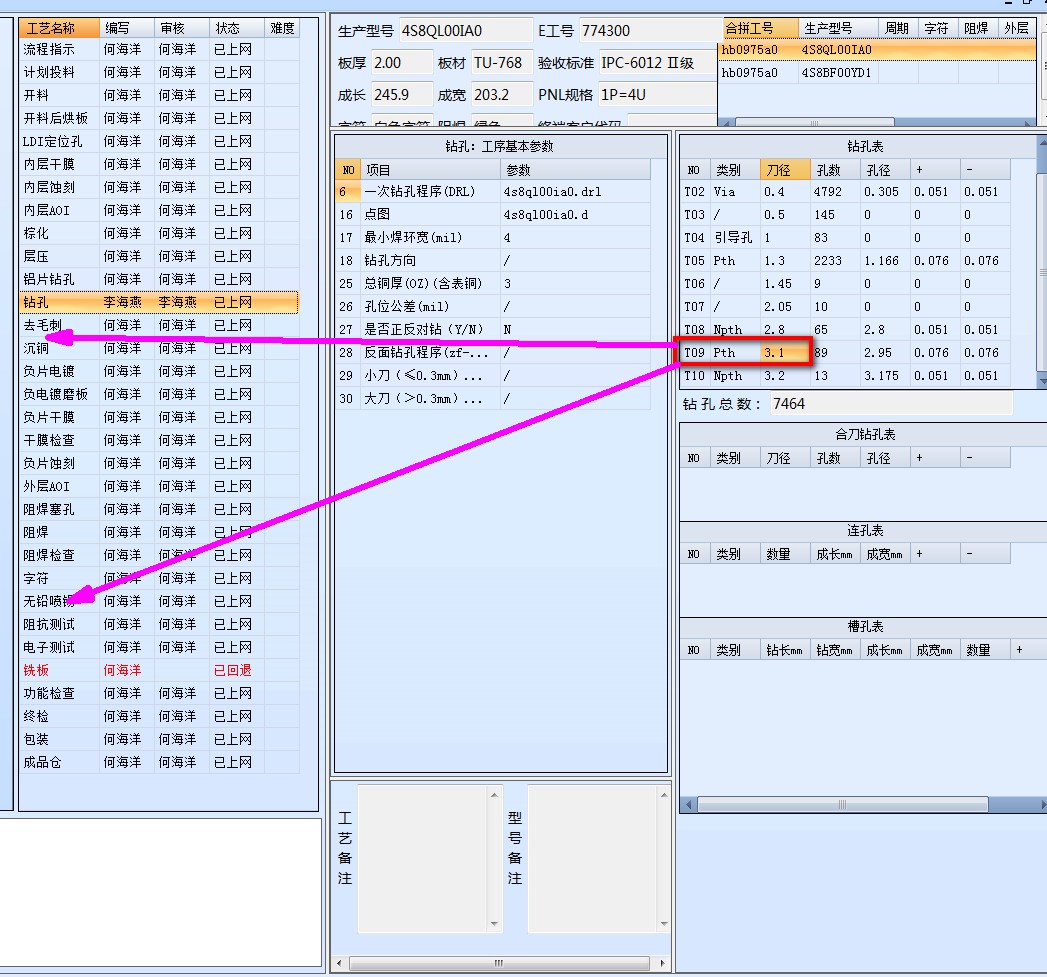
Task: Click the 钻长mm header in 槽孔表
Action: [x=785, y=650]
